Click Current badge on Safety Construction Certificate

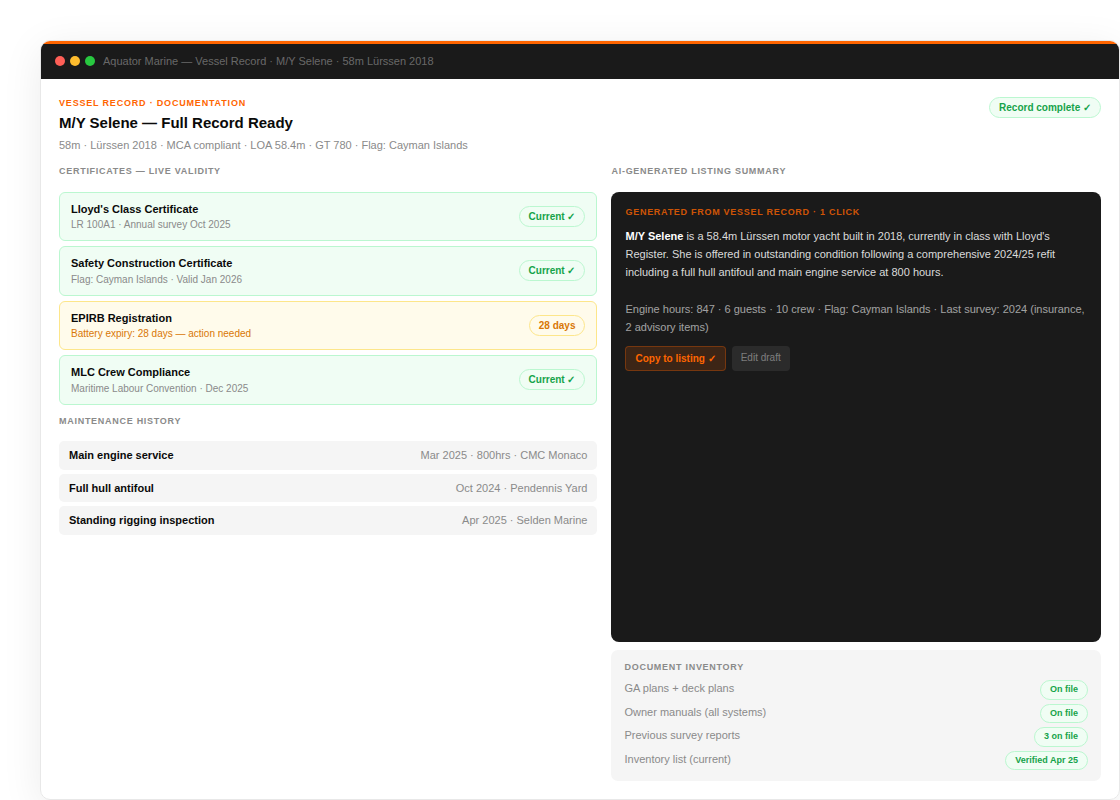pyautogui.click(x=551, y=271)
